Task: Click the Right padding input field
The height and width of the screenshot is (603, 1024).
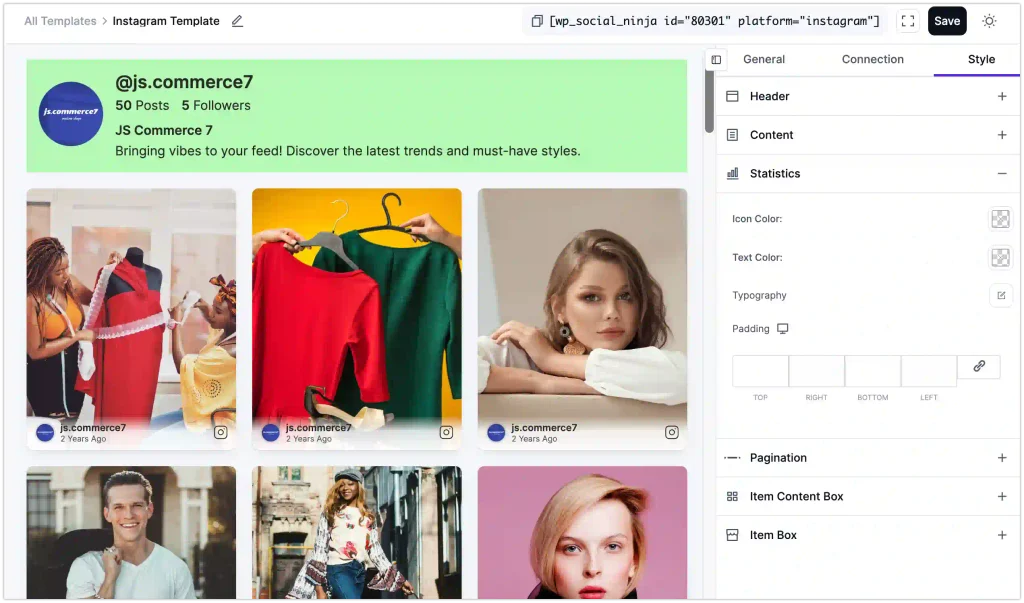Action: click(x=816, y=371)
